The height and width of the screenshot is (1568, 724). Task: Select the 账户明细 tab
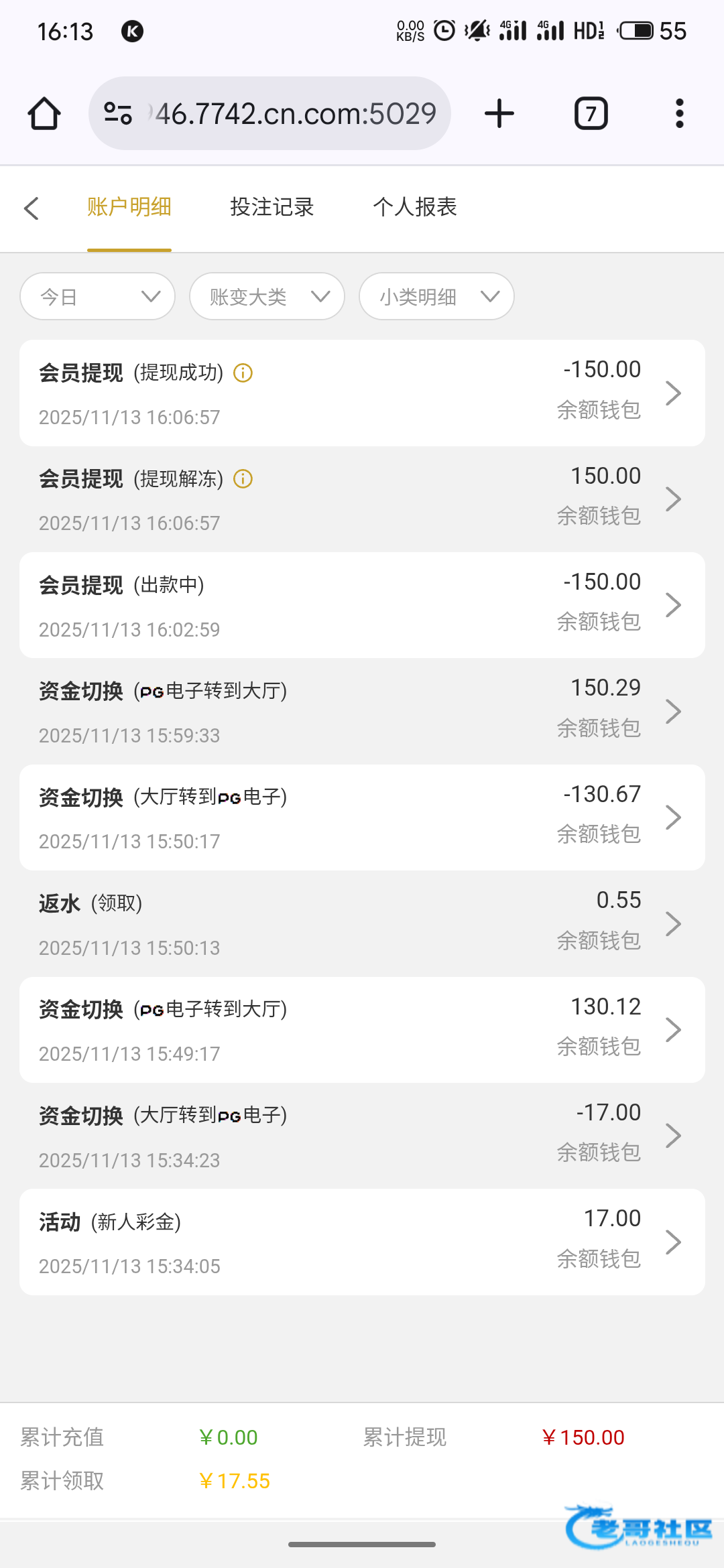pyautogui.click(x=129, y=207)
